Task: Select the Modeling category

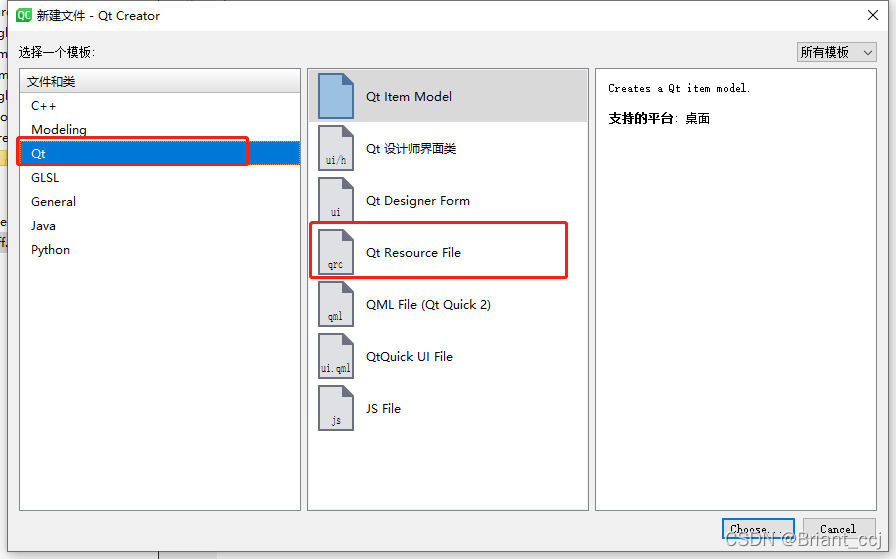Action: point(160,130)
